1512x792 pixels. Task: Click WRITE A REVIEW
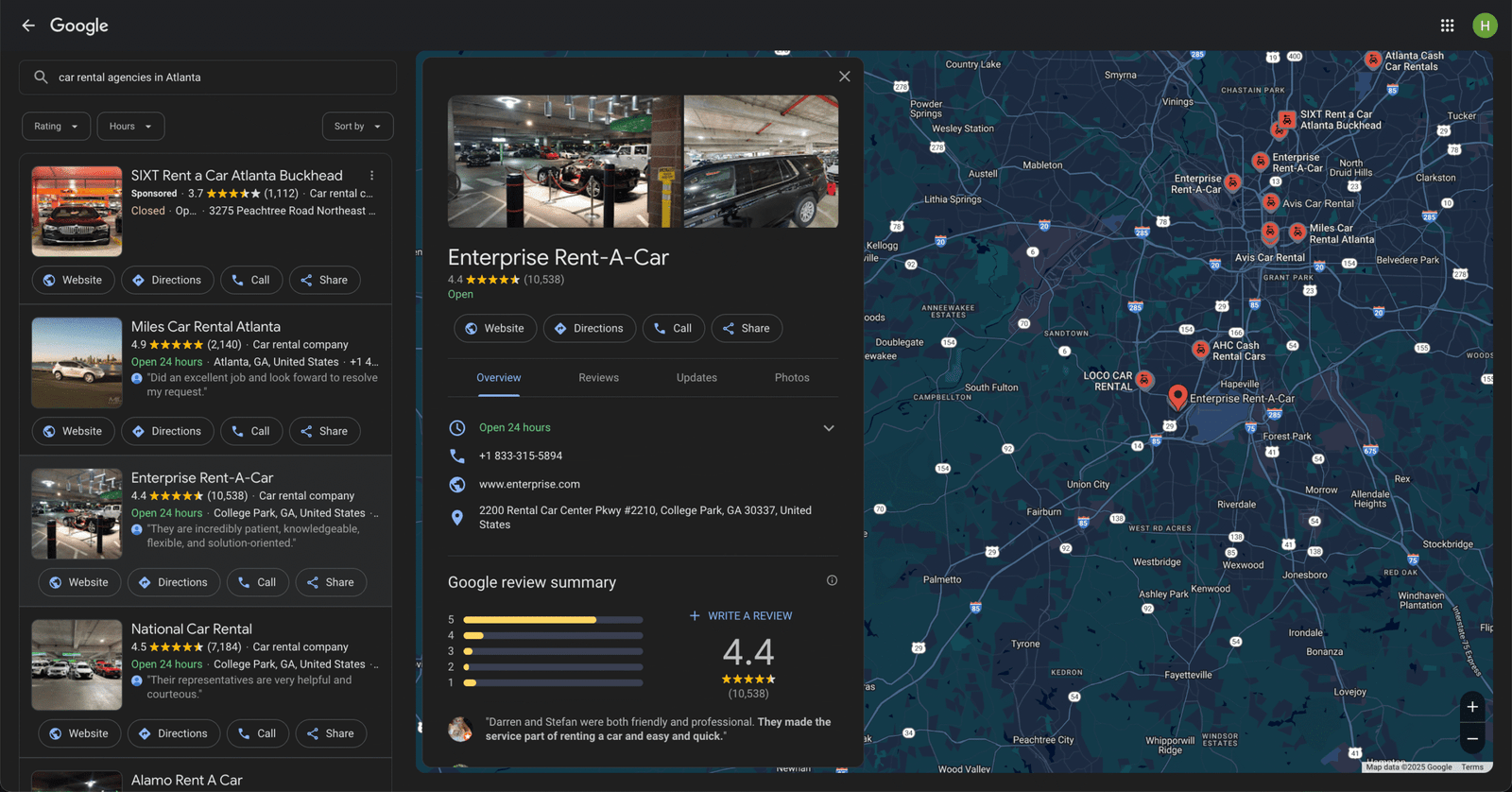click(741, 615)
